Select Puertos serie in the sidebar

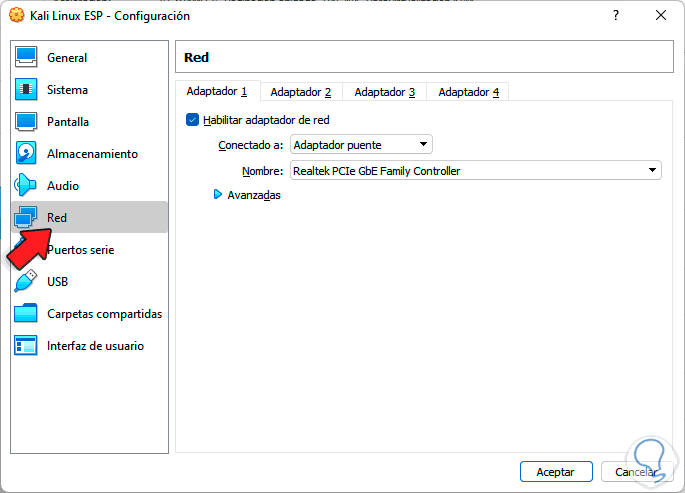tap(80, 250)
